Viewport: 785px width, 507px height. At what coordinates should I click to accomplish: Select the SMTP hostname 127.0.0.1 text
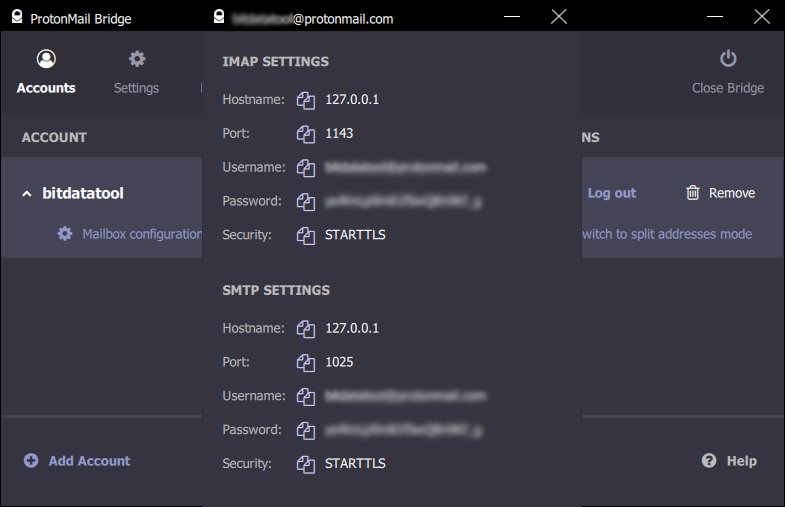[352, 328]
